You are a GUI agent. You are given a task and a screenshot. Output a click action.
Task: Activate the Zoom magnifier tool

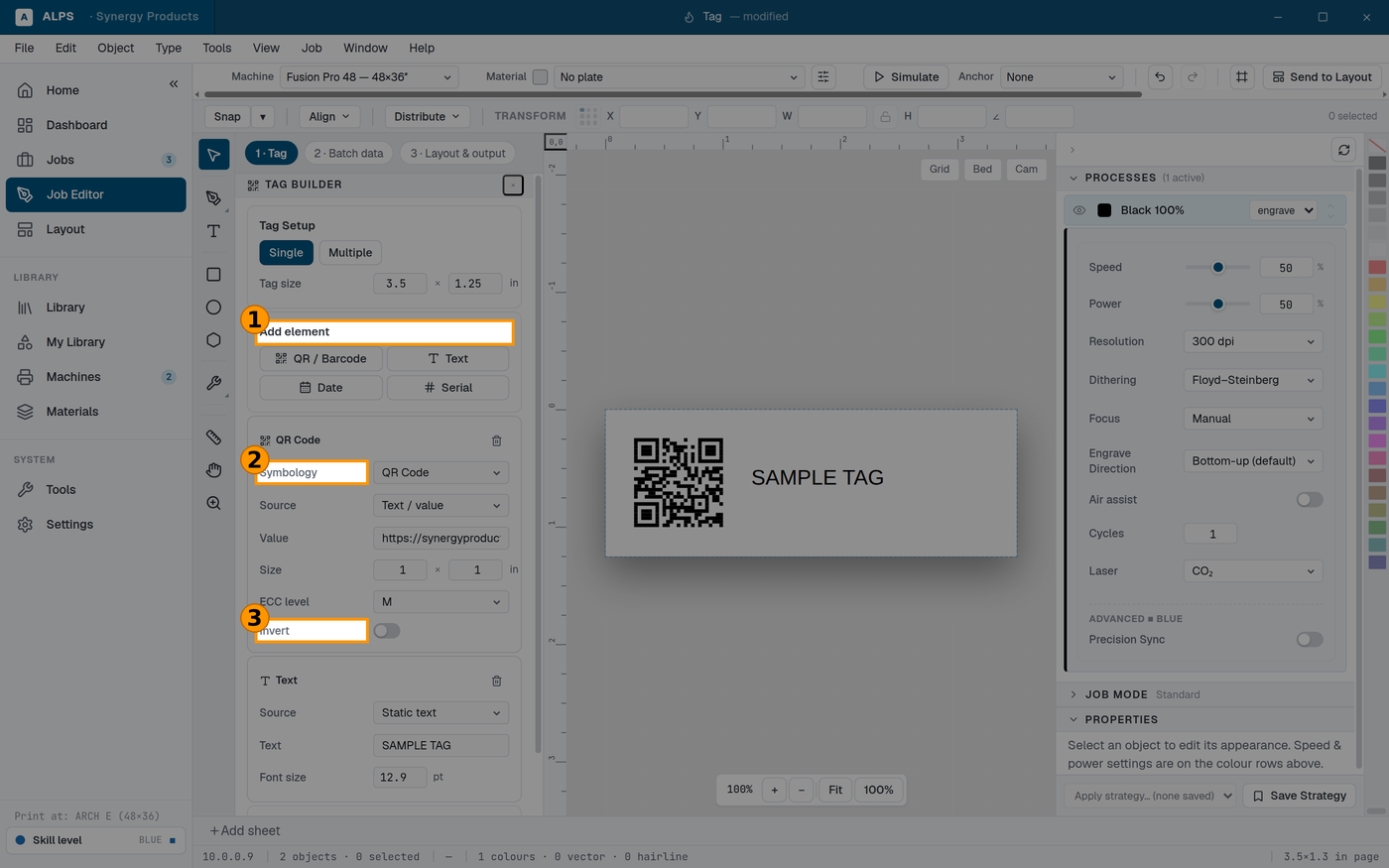click(x=213, y=503)
